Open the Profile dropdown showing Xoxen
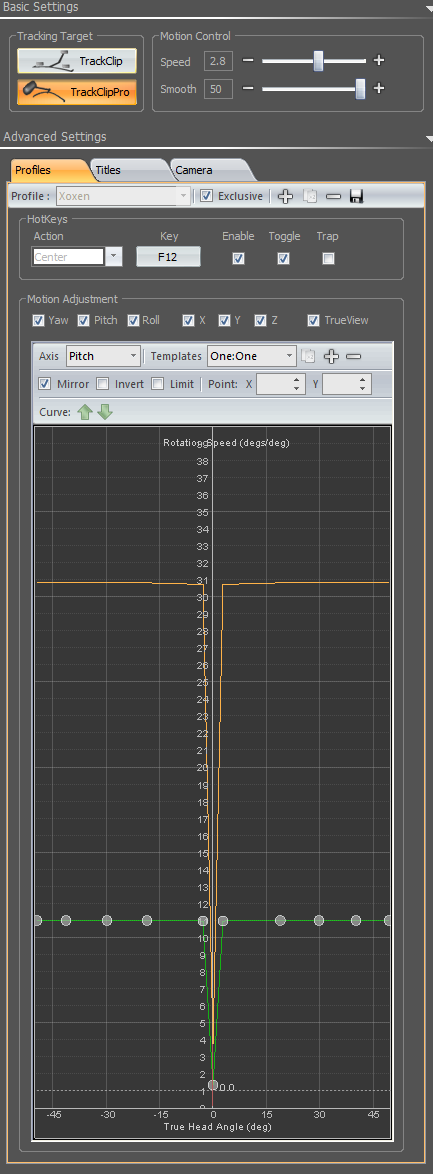Image resolution: width=433 pixels, height=1174 pixels. (x=123, y=196)
